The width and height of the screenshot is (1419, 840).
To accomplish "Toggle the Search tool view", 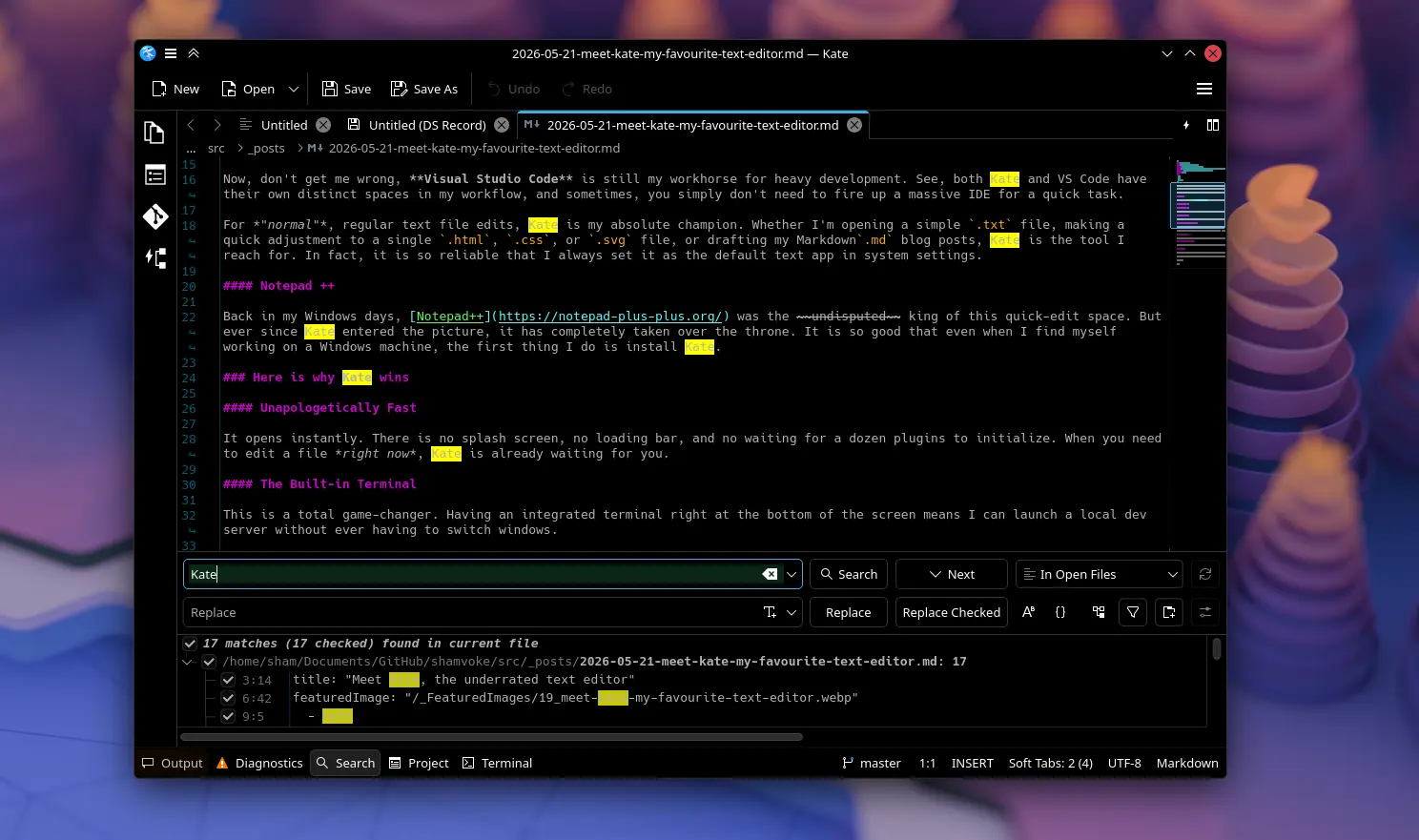I will point(345,763).
